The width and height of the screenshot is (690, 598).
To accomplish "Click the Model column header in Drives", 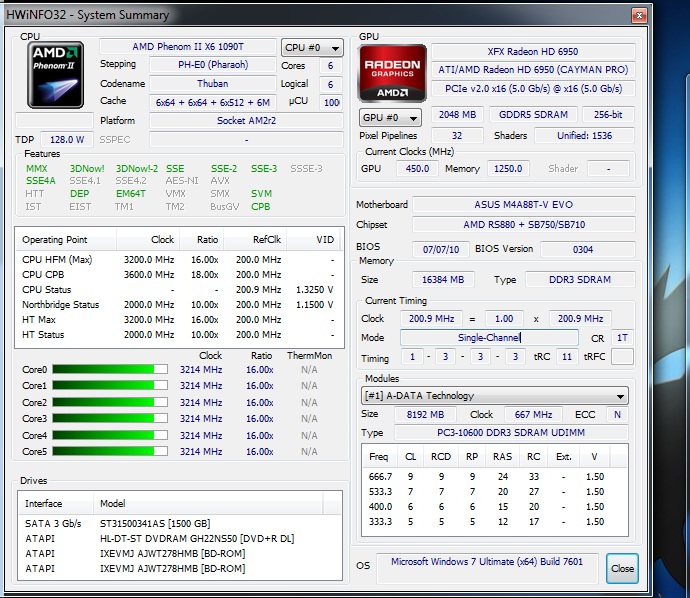I will pos(208,503).
